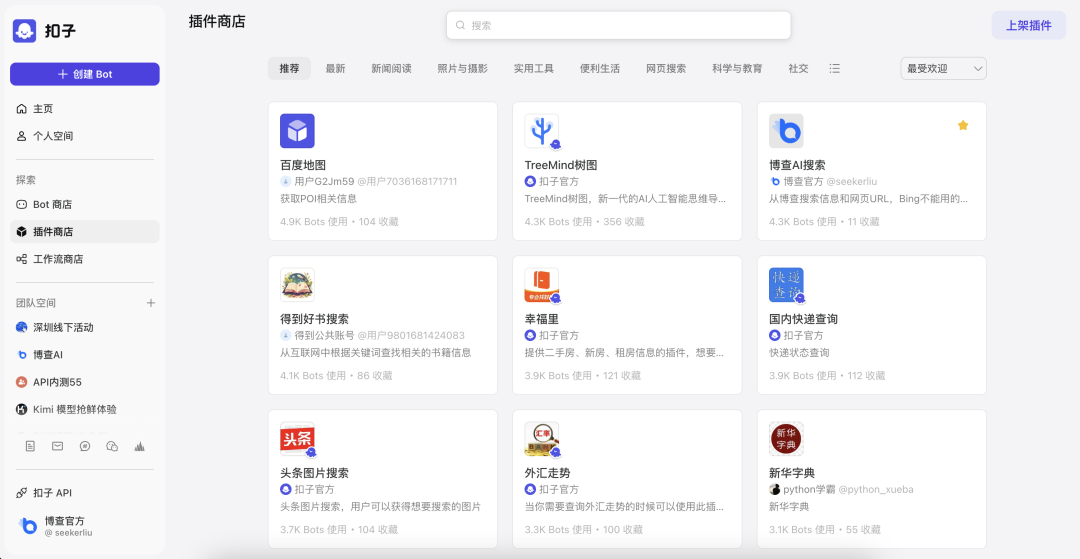Click the 国内快递查询 plugin icon
This screenshot has width=1080, height=559.
[x=786, y=285]
